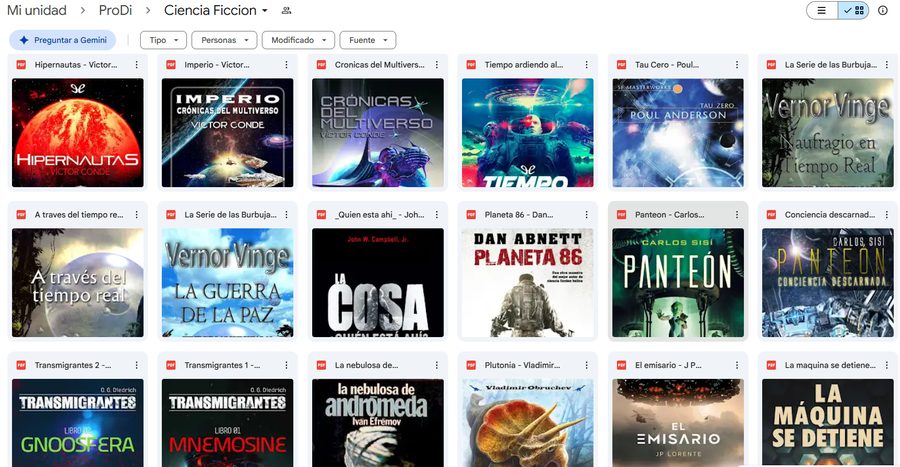Expand the Personas filter dropdown
This screenshot has width=900, height=467.
(224, 40)
